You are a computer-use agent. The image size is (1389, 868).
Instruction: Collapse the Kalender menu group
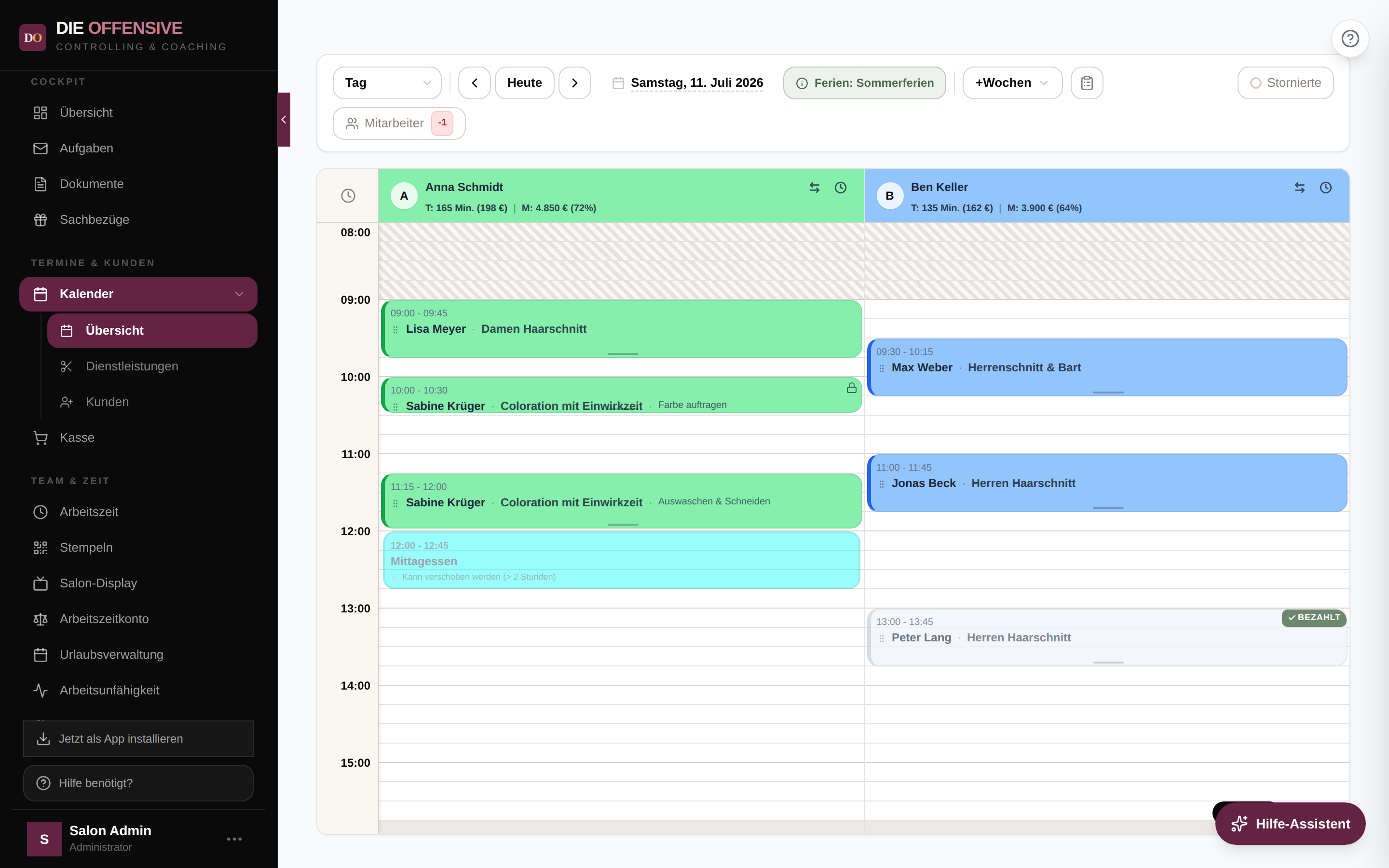pos(239,294)
